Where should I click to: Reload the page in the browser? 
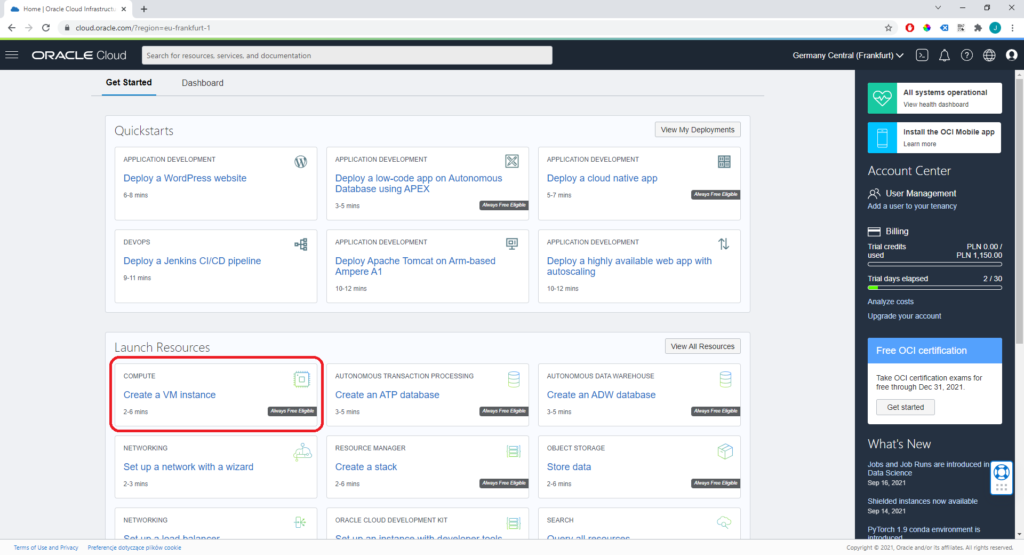(46, 28)
